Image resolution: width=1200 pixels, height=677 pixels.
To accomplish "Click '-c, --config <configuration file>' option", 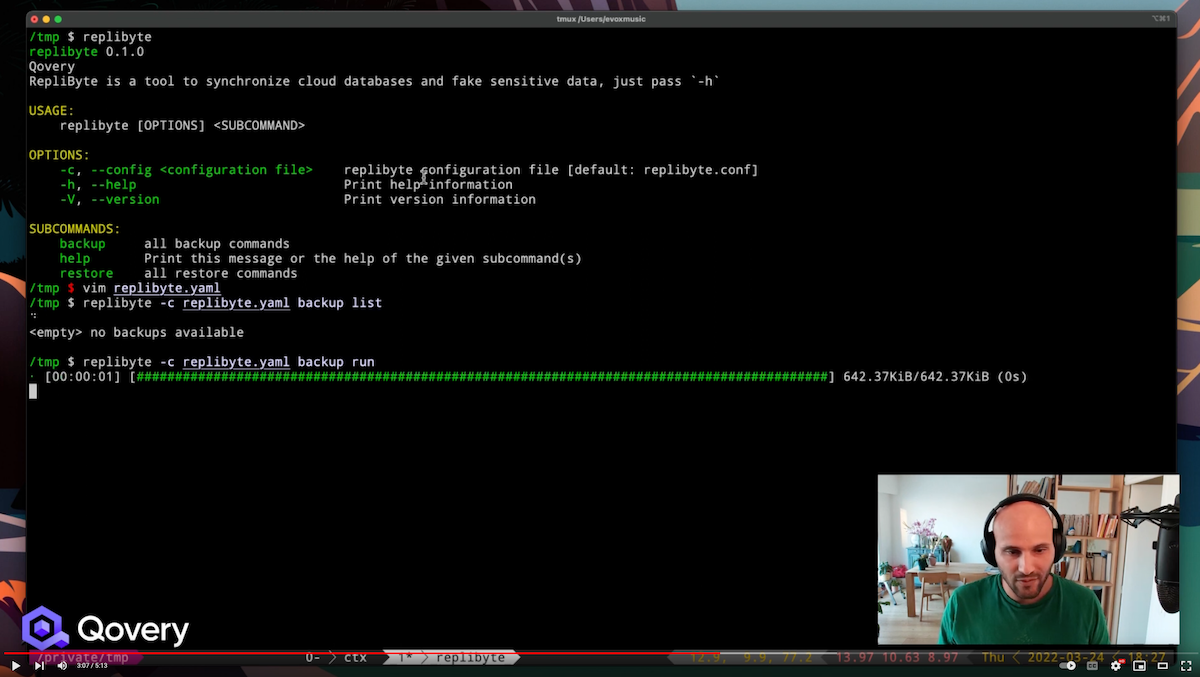I will point(186,170).
